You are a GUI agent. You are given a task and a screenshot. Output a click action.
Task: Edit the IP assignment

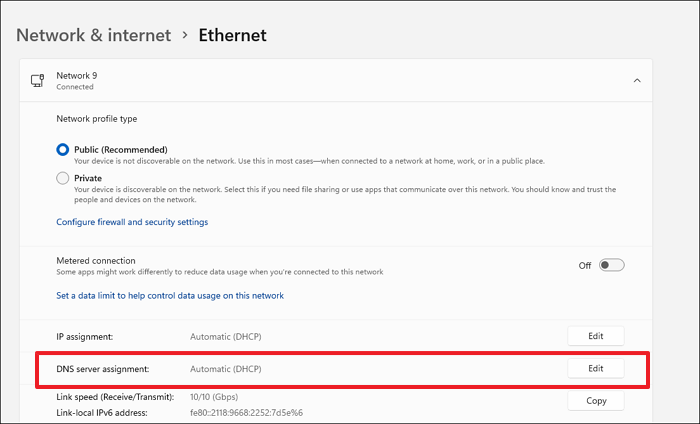point(595,336)
